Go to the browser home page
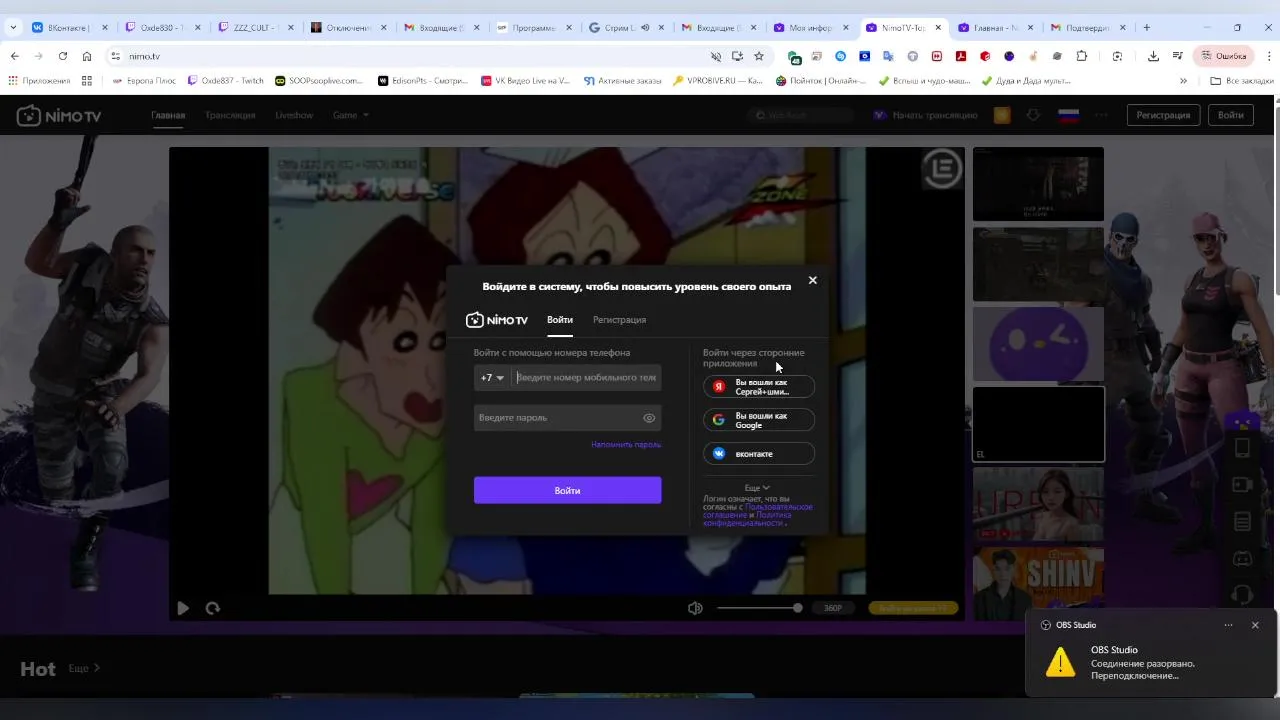Screen dimensions: 1280x720 (x=87, y=56)
